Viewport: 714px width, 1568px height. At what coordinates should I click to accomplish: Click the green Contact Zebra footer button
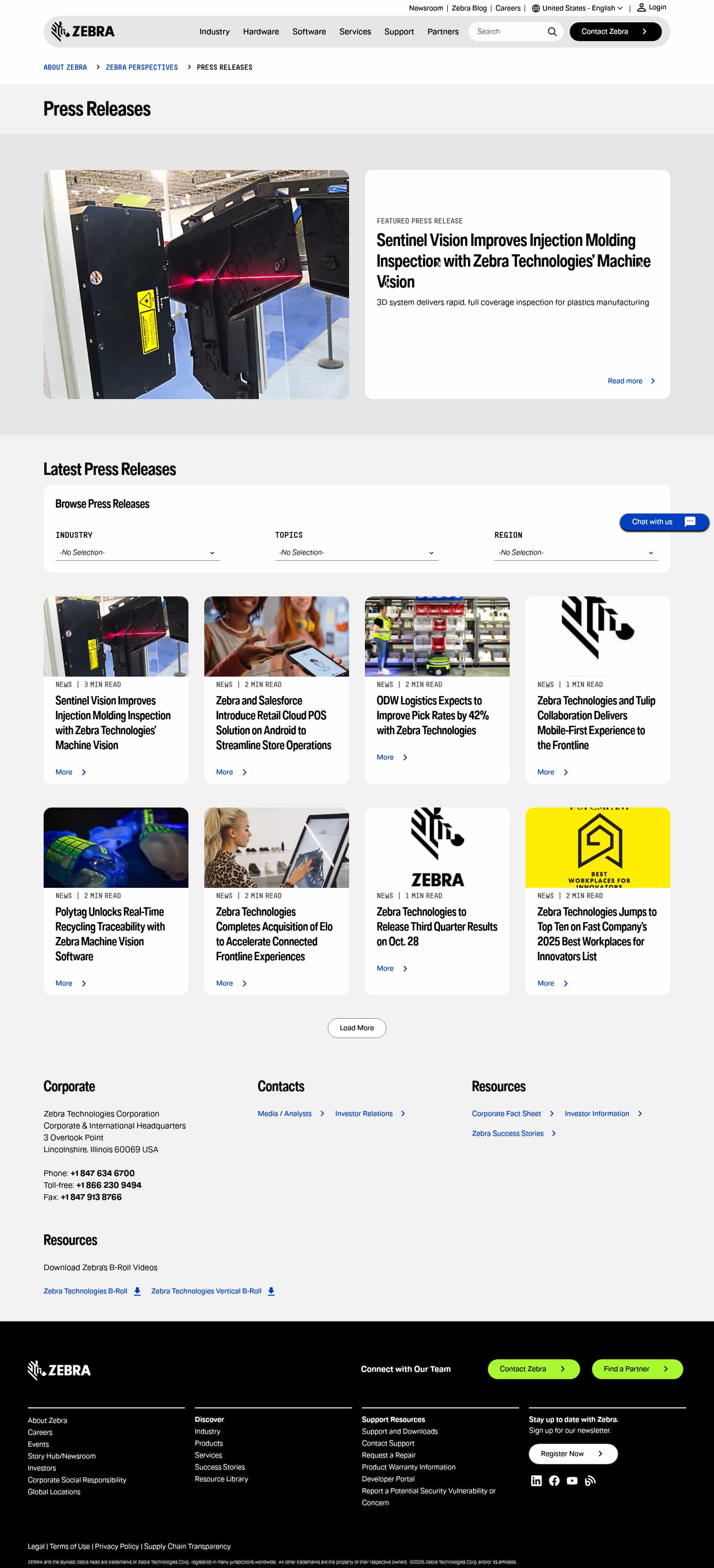[534, 1369]
